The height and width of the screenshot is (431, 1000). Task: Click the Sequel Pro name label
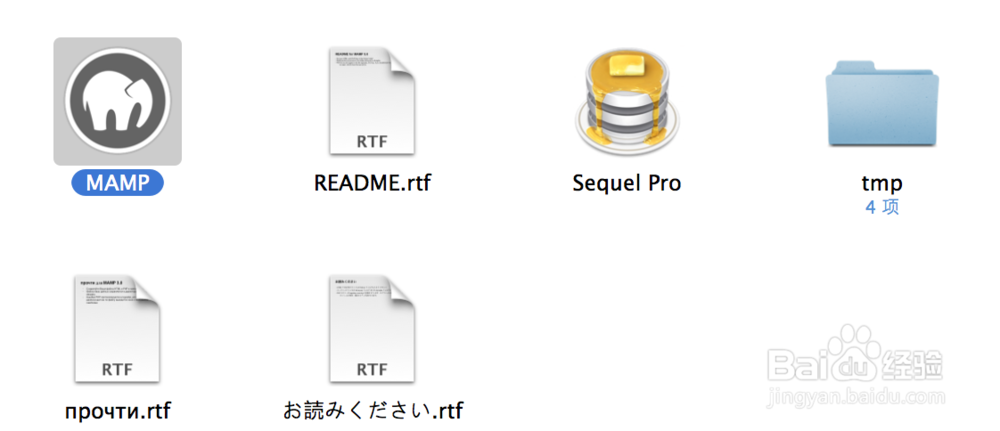627,184
